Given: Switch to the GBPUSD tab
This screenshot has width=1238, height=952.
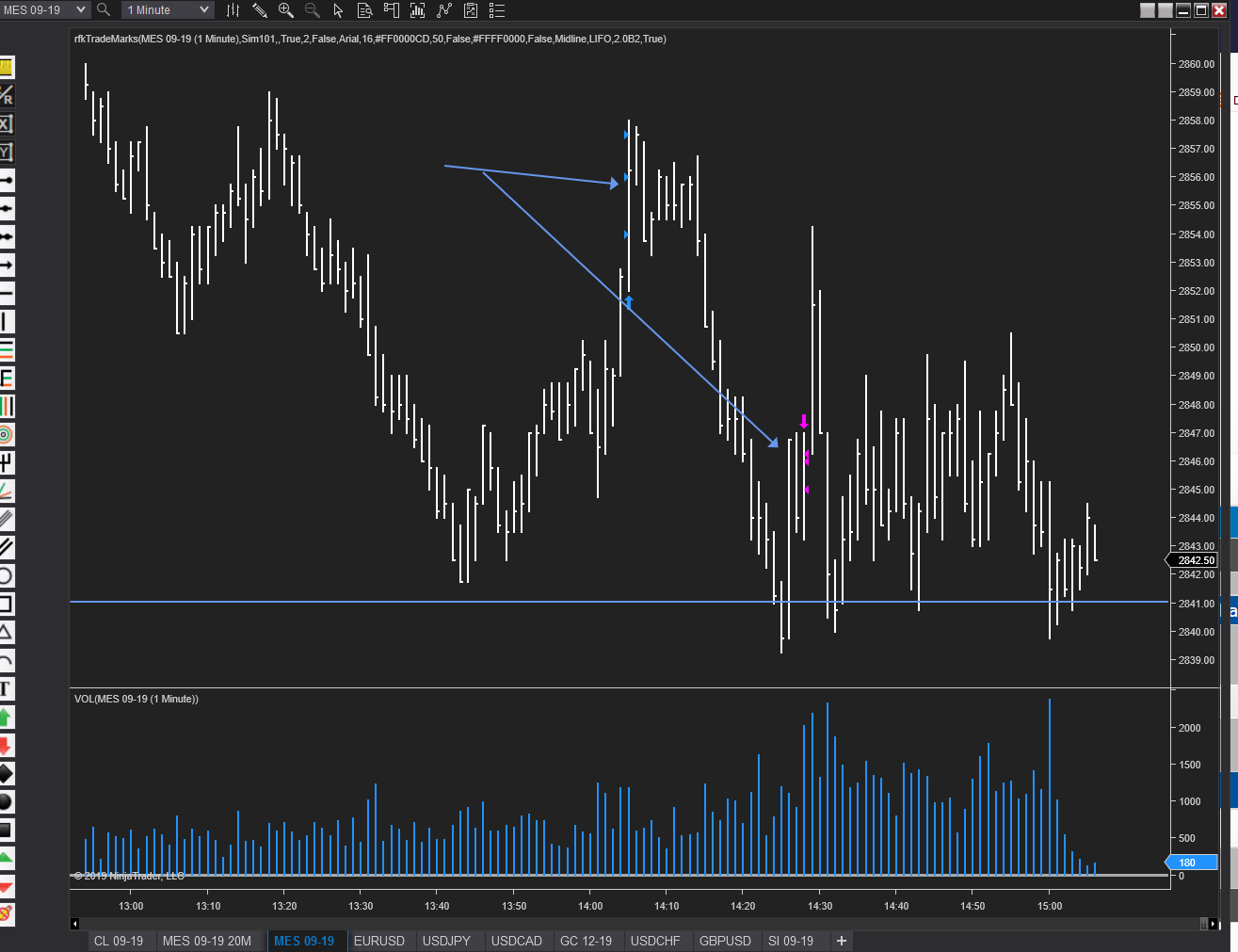Looking at the screenshot, I should click(x=726, y=941).
